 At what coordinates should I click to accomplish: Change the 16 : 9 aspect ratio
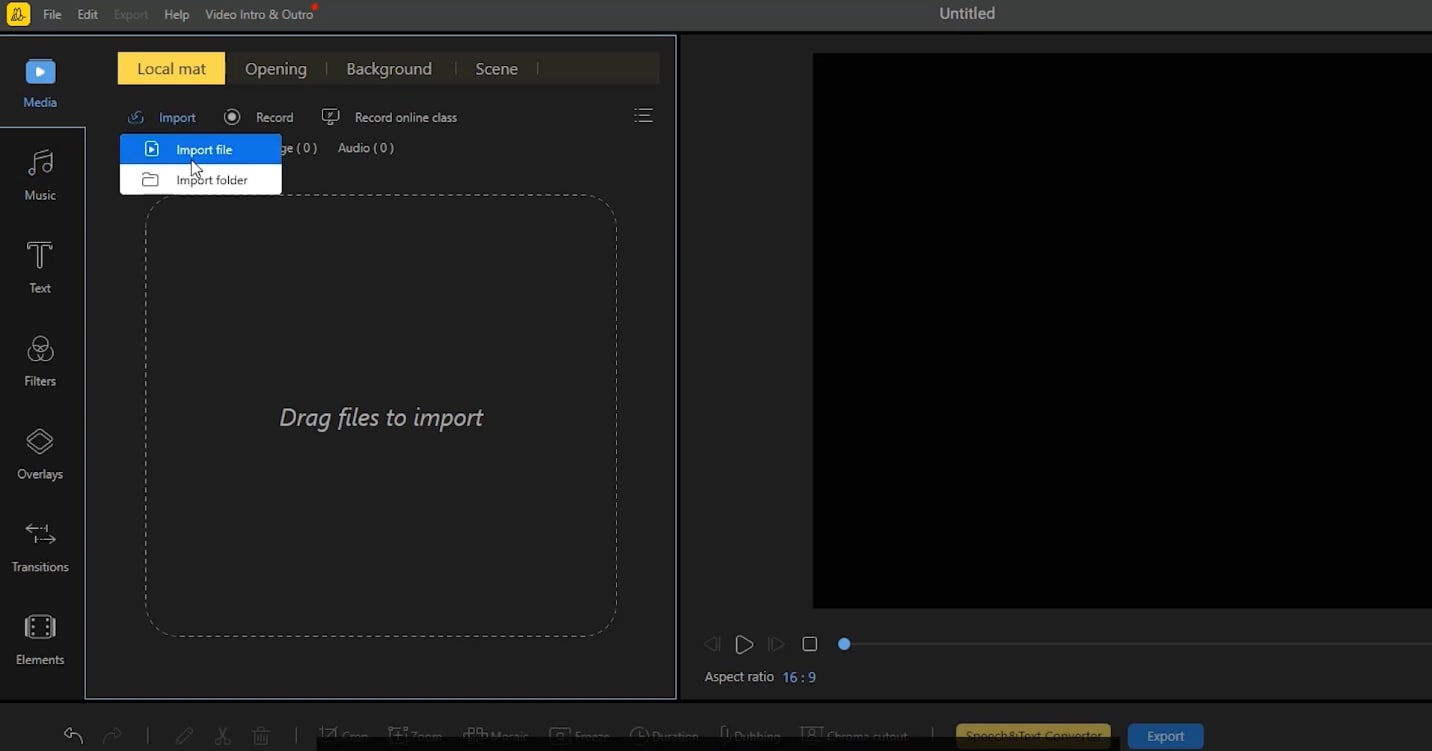coord(799,677)
